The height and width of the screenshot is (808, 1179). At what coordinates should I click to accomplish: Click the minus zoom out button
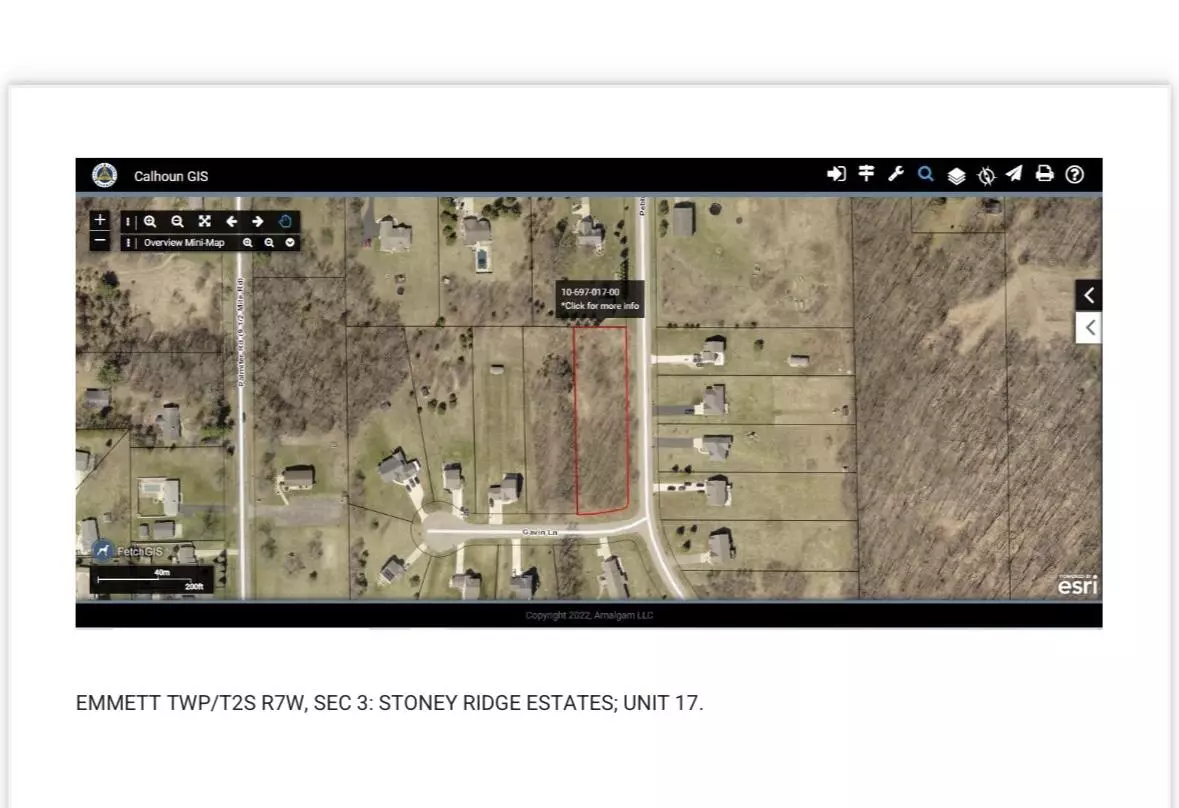coord(99,241)
